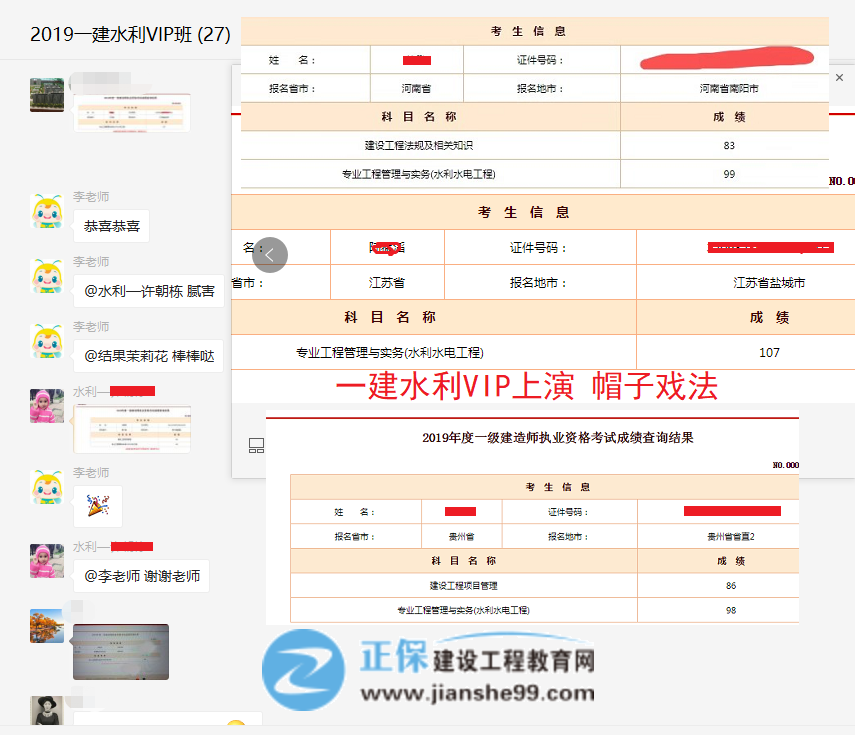The width and height of the screenshot is (855, 735).
Task: Click the @结果茉莉花 棒棒哒 message
Action: [x=148, y=356]
